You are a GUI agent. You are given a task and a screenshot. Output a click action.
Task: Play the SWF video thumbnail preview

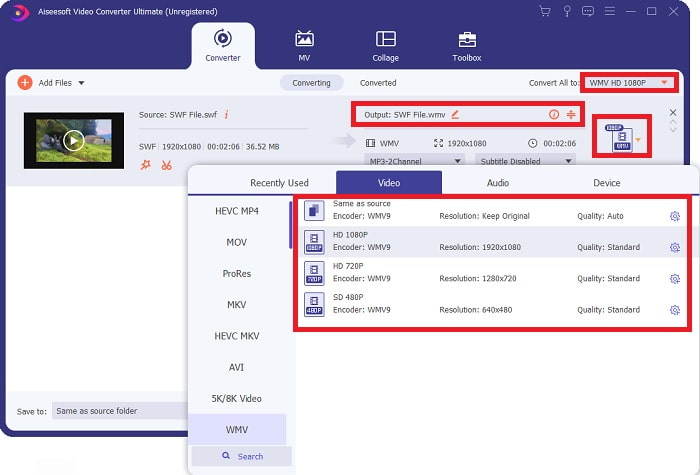(74, 141)
